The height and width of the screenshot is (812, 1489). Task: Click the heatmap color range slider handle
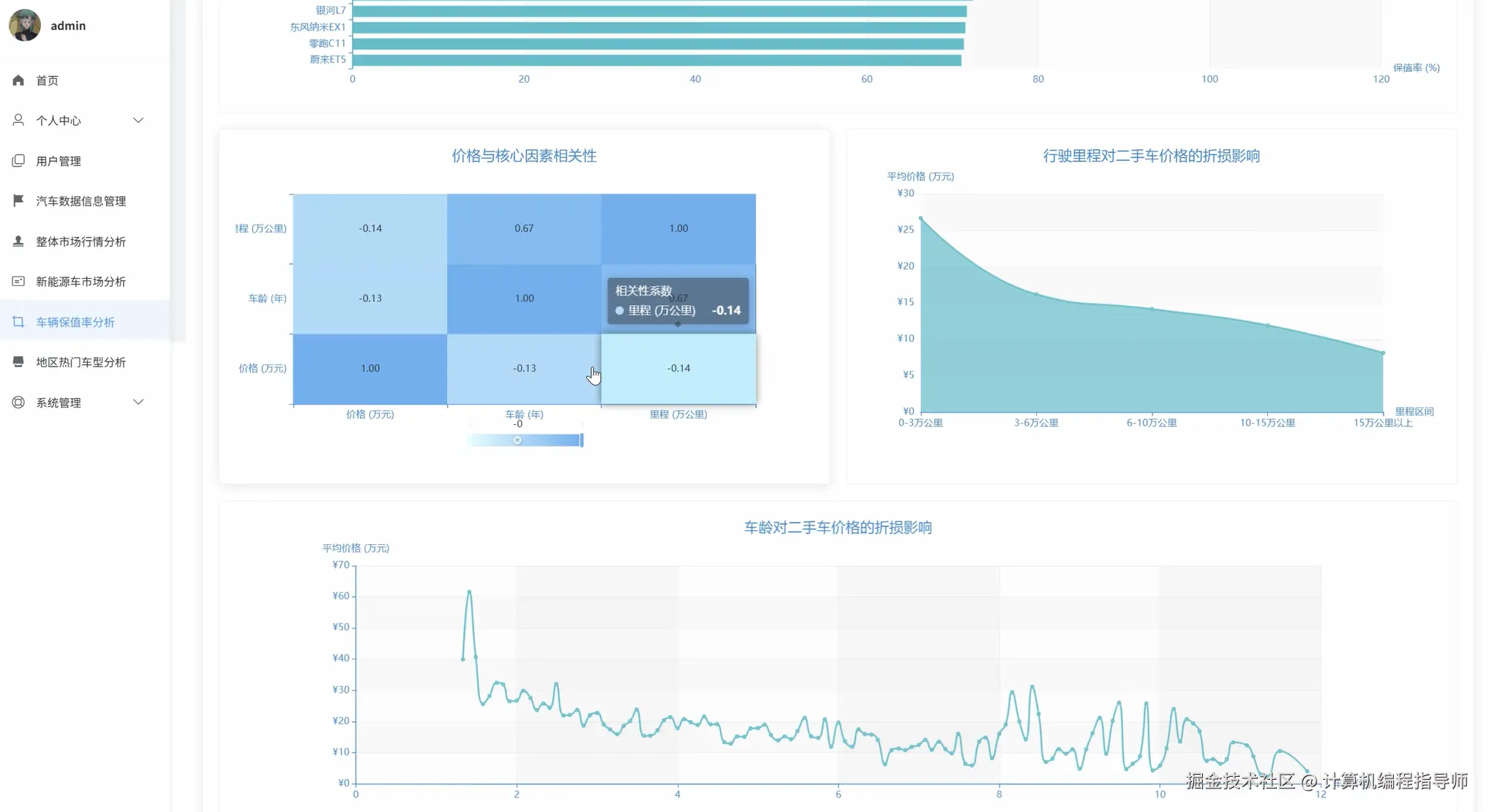coord(517,440)
